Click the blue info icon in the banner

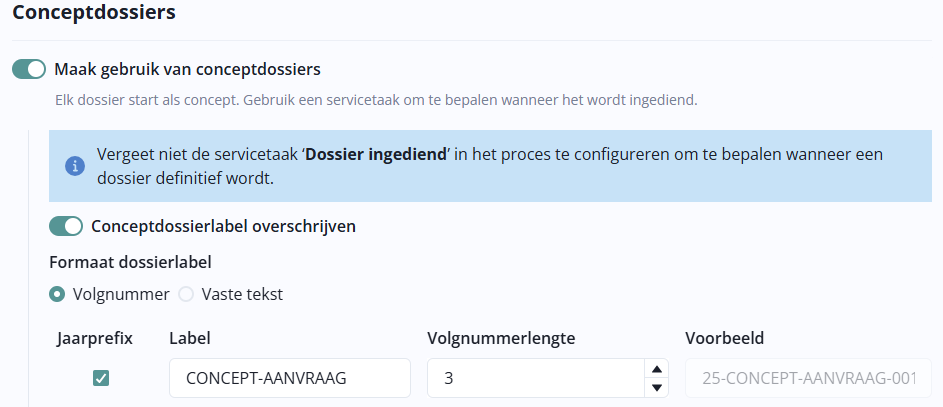[x=75, y=166]
